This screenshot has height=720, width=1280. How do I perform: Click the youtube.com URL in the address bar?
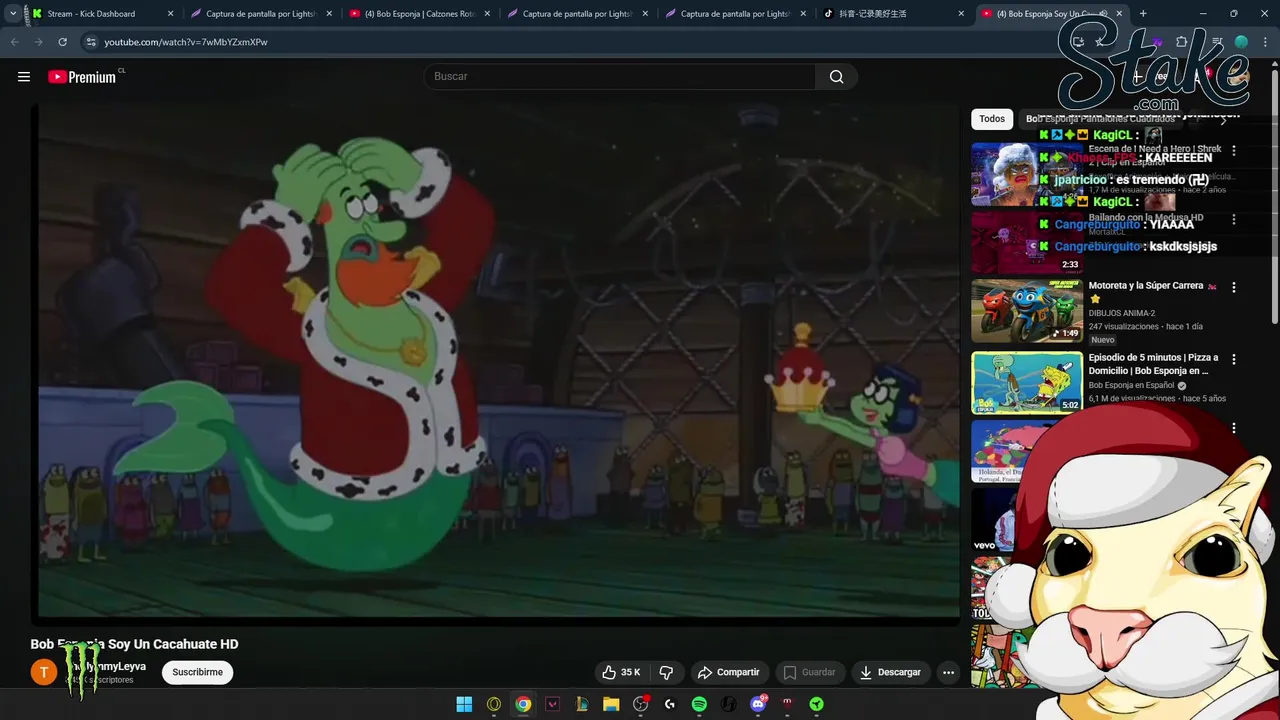click(x=186, y=42)
